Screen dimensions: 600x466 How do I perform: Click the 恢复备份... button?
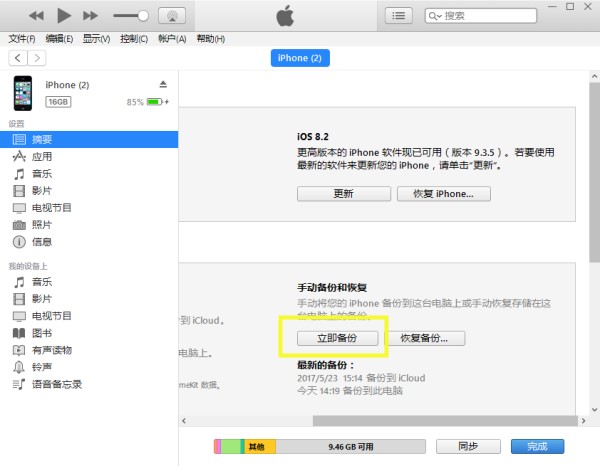(424, 338)
